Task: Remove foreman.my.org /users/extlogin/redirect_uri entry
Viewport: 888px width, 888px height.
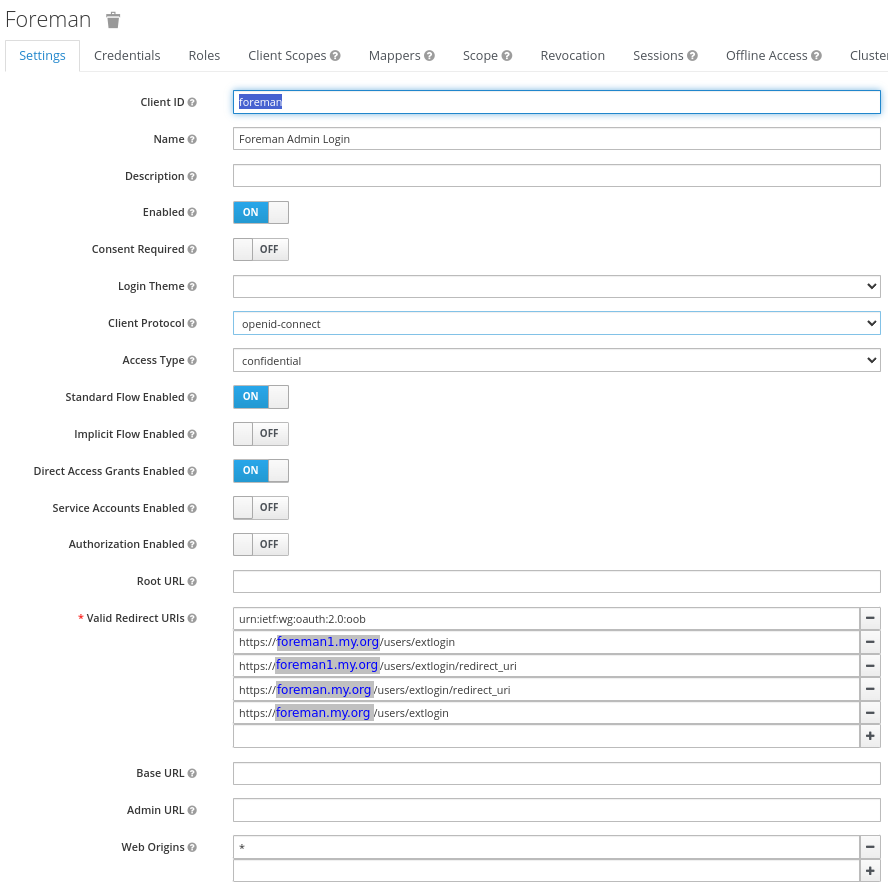Action: tap(870, 690)
